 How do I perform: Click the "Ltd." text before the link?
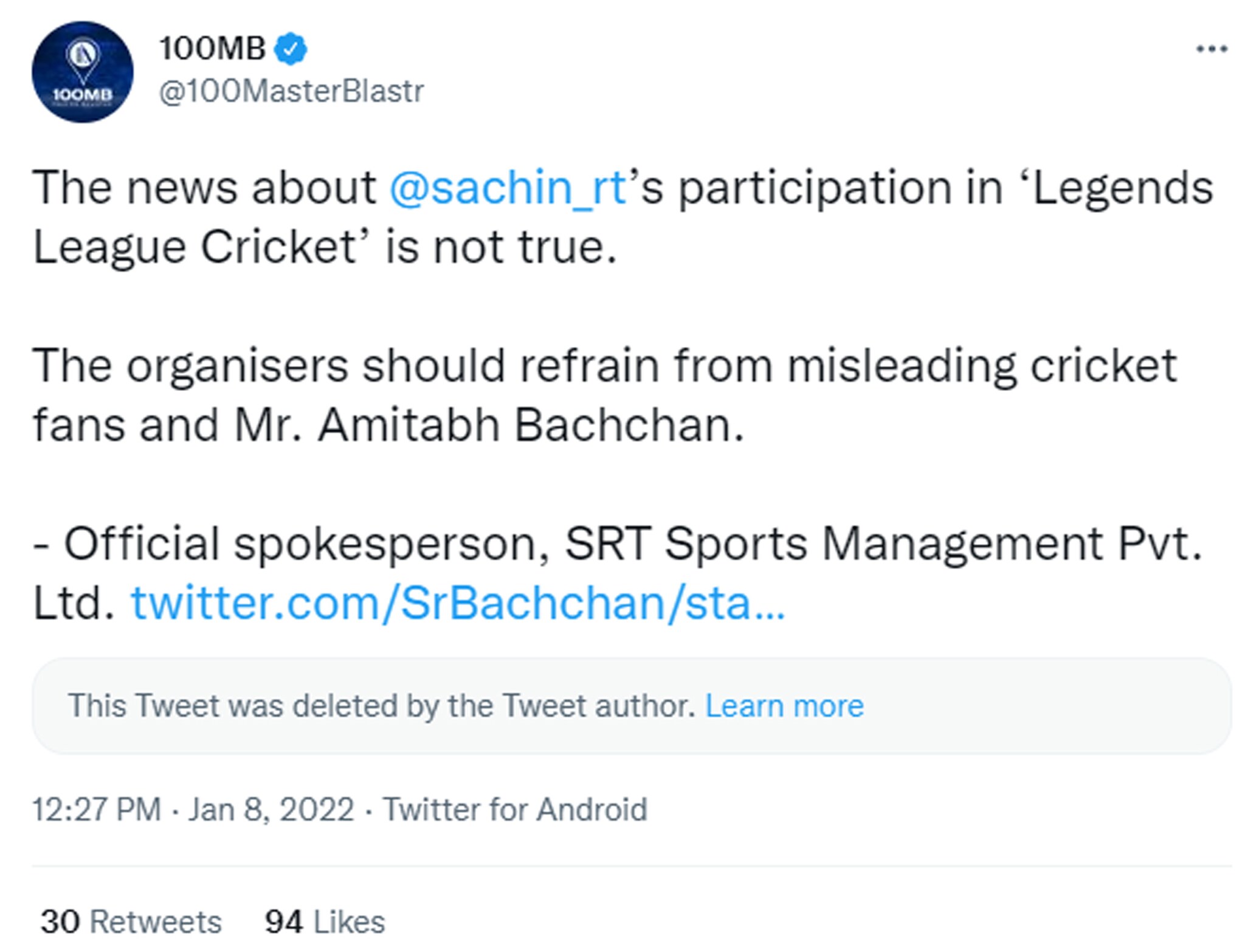(74, 603)
